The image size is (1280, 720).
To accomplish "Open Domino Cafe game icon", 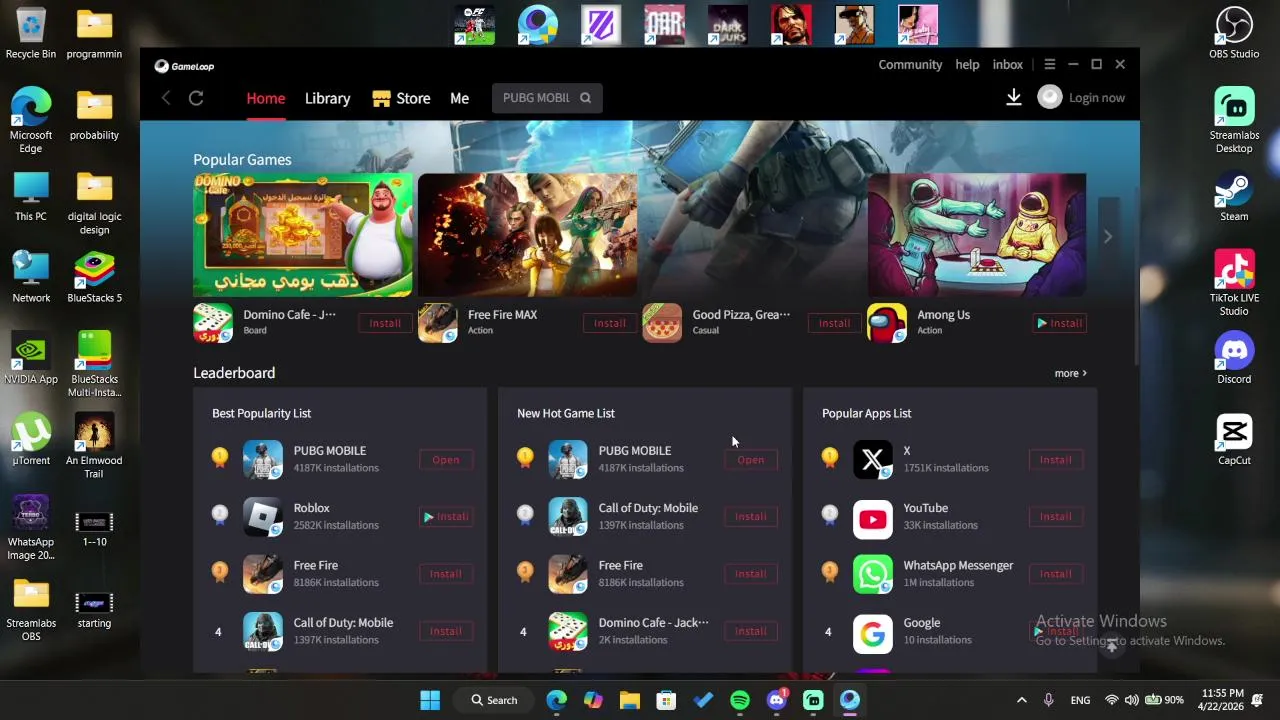I will pos(213,323).
